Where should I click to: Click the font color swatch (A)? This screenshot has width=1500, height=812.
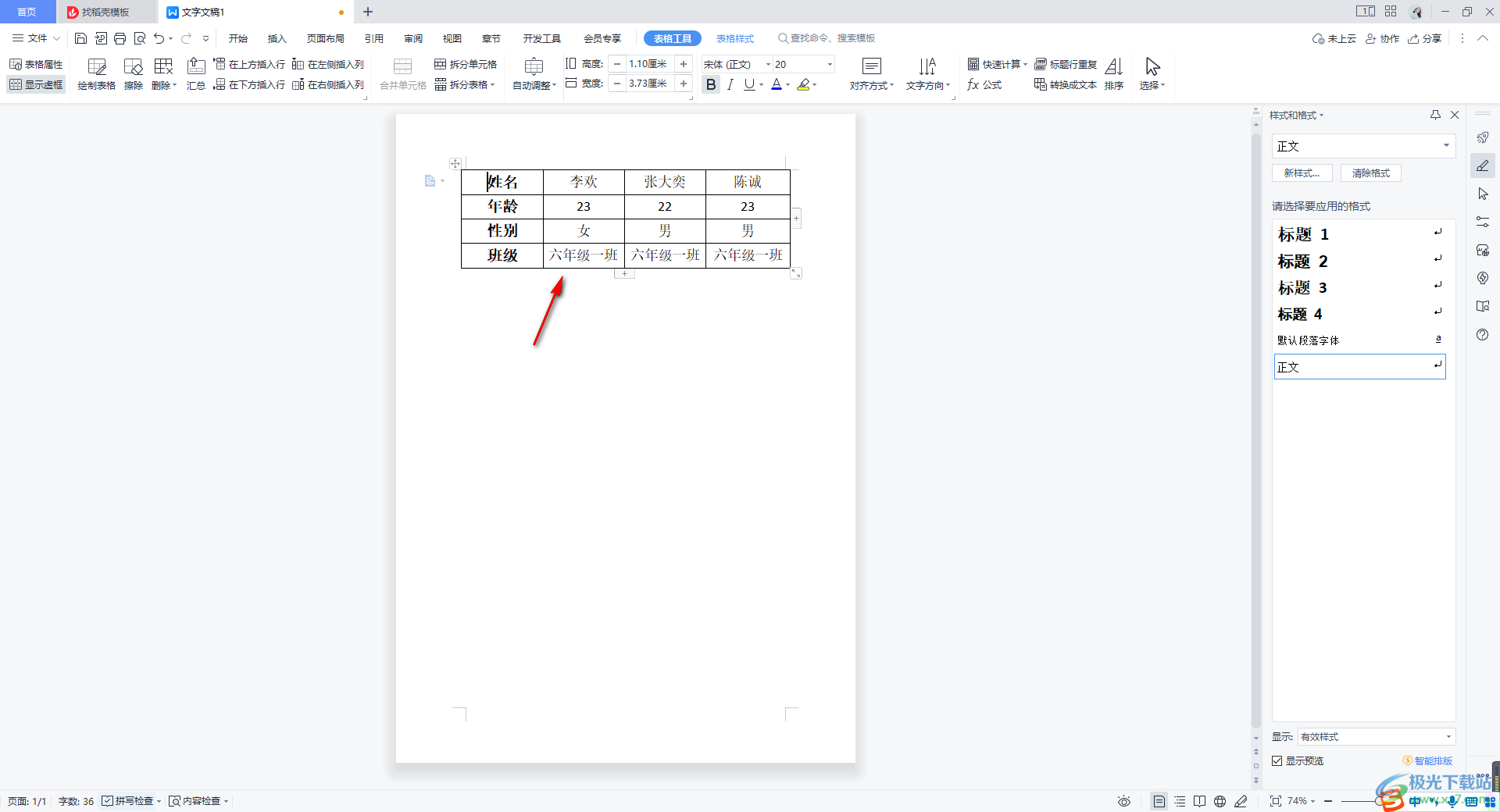[777, 84]
